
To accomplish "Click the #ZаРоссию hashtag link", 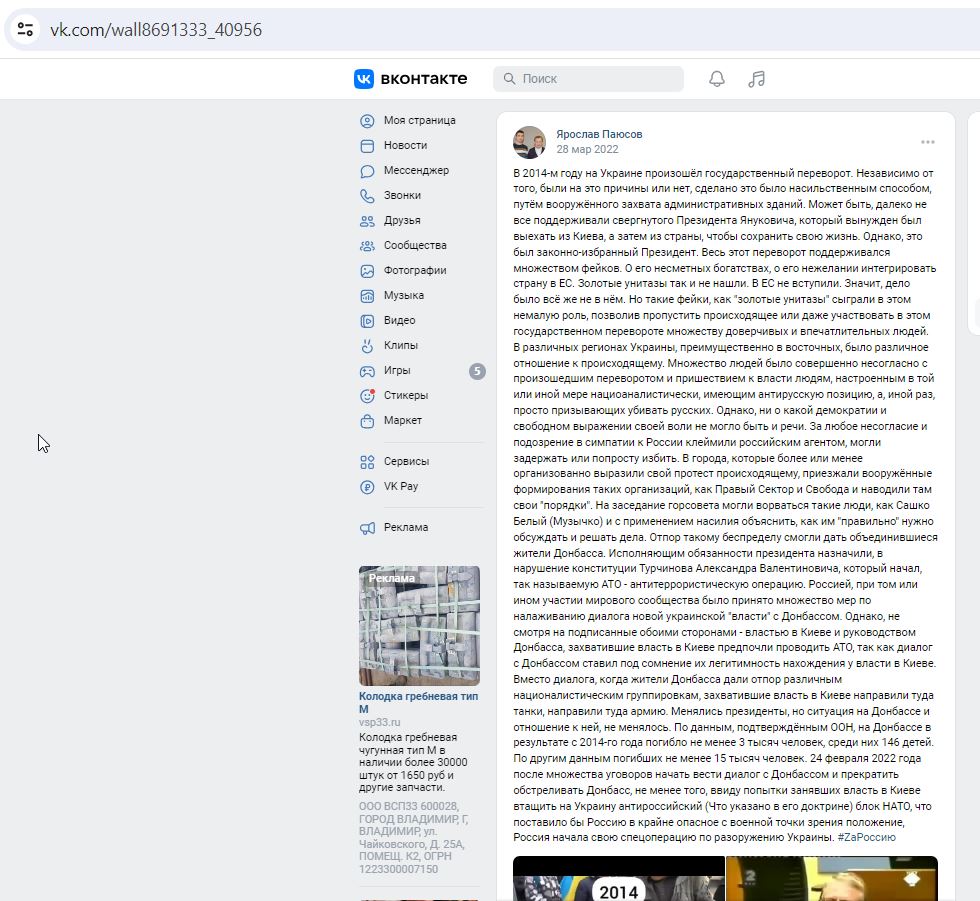I will (866, 837).
